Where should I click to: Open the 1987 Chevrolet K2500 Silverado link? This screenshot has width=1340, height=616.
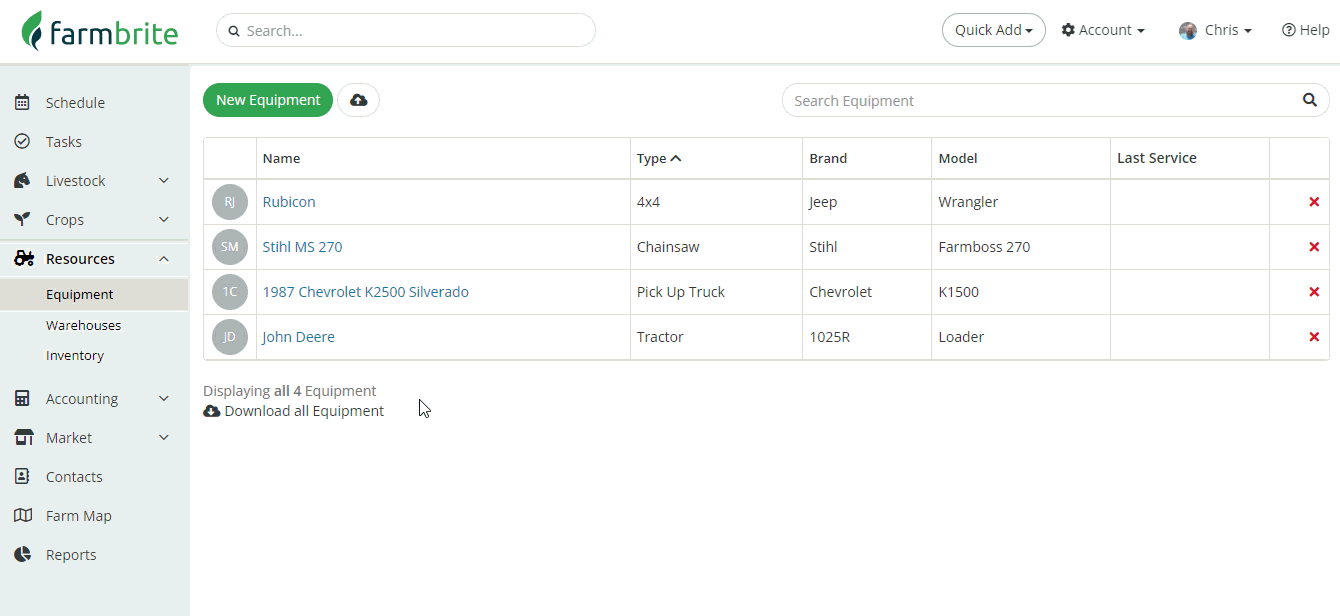coord(365,292)
